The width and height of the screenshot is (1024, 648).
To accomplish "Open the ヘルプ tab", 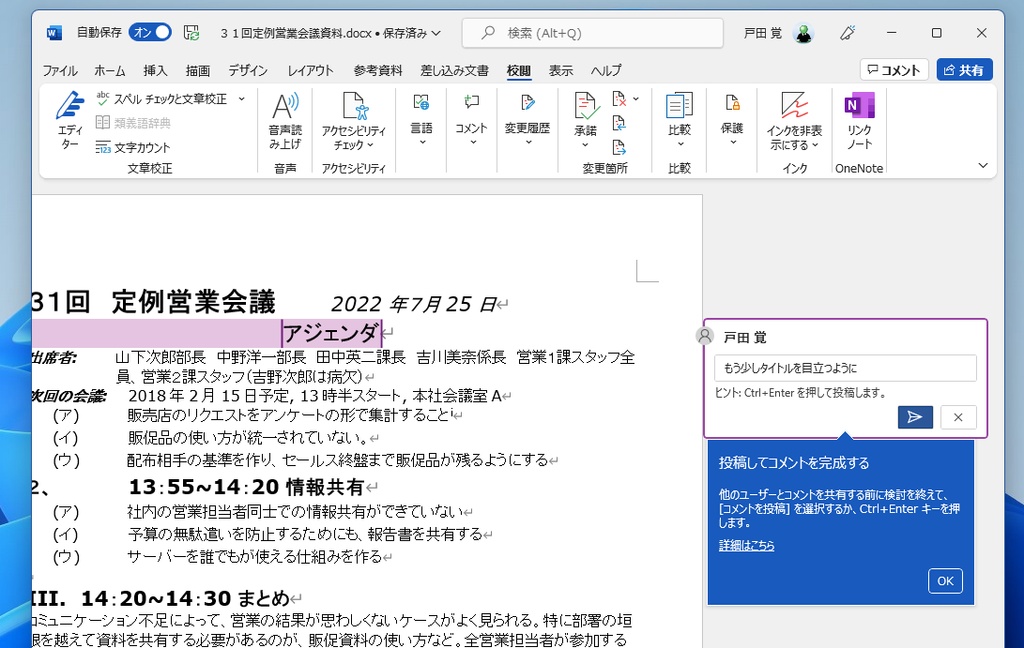I will pyautogui.click(x=606, y=71).
